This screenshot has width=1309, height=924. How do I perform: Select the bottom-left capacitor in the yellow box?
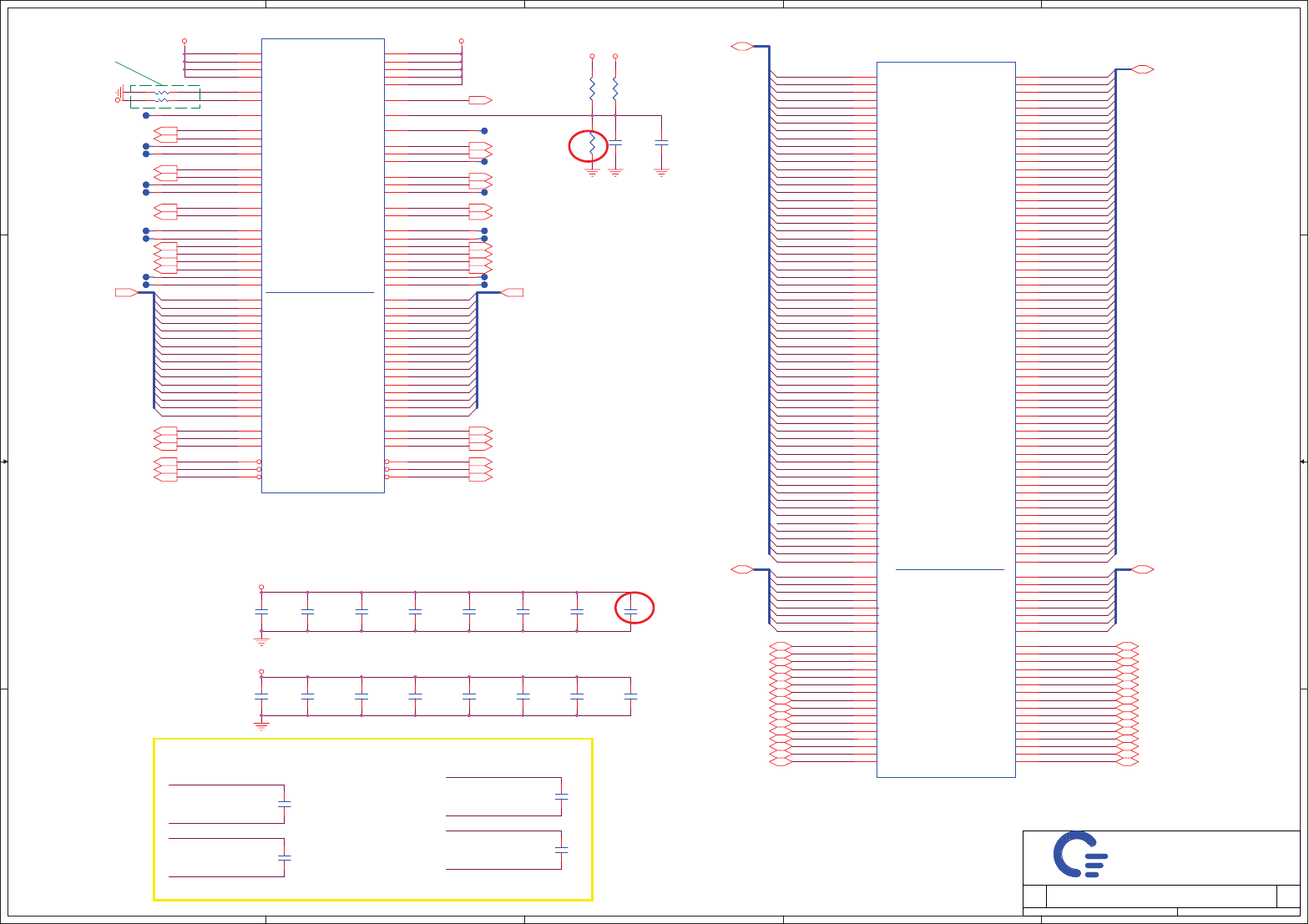coord(284,857)
